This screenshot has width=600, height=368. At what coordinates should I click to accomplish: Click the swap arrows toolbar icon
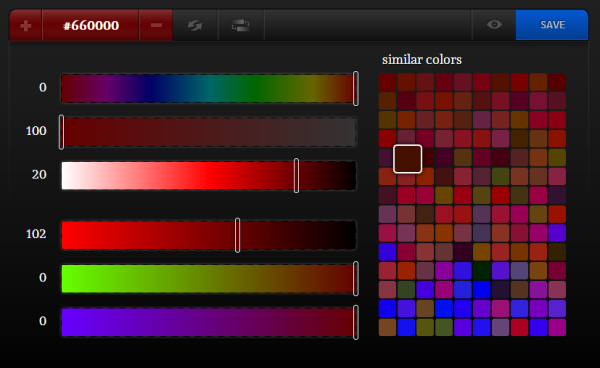(x=241, y=26)
